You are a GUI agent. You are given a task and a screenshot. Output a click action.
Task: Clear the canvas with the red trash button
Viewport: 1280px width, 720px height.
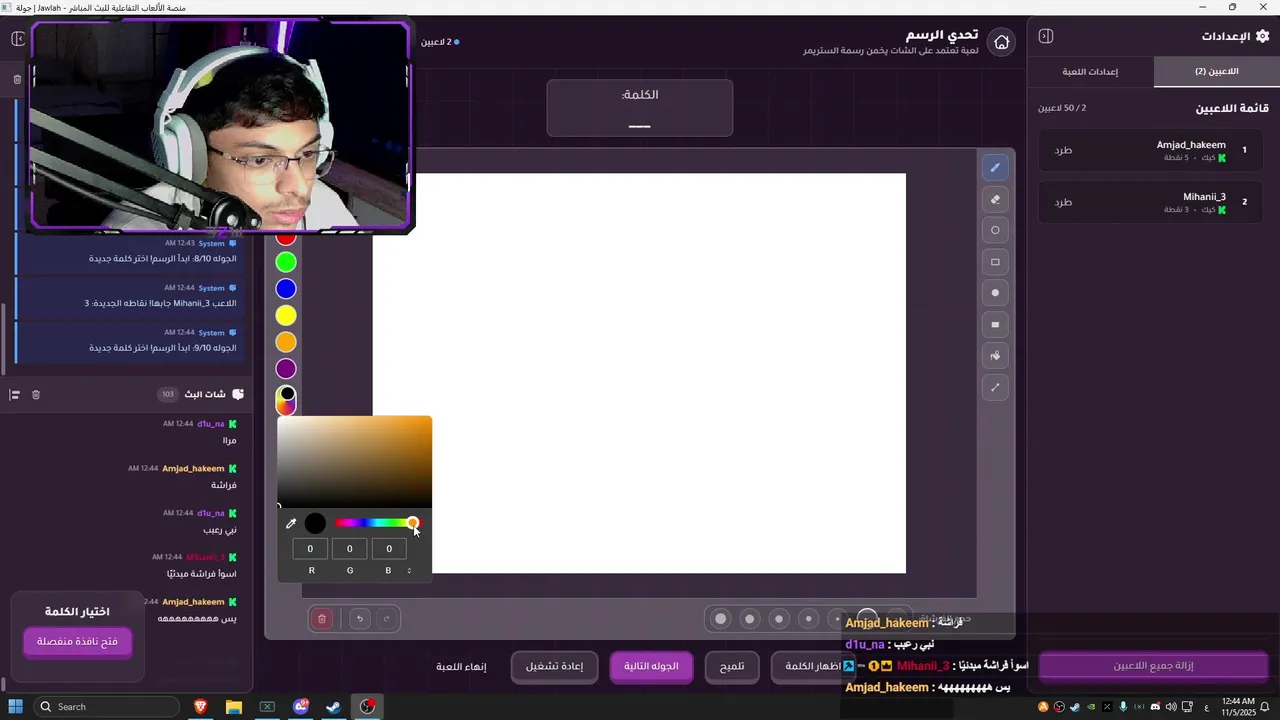click(x=322, y=619)
